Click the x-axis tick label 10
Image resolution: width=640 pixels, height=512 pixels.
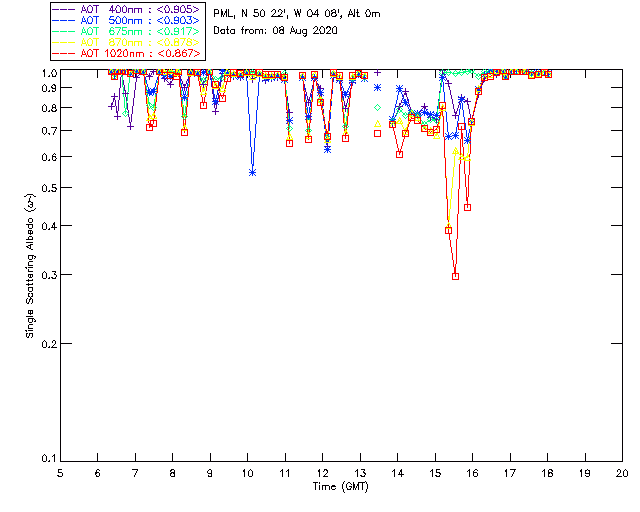click(x=248, y=473)
